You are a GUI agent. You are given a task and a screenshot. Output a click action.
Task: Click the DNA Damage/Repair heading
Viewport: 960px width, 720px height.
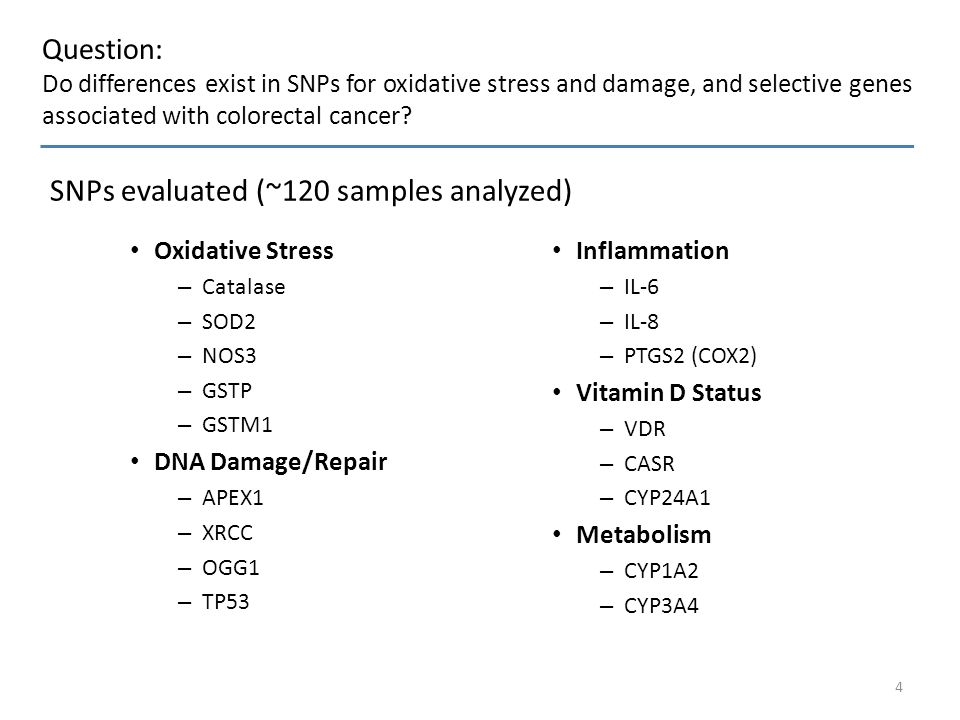(x=270, y=462)
